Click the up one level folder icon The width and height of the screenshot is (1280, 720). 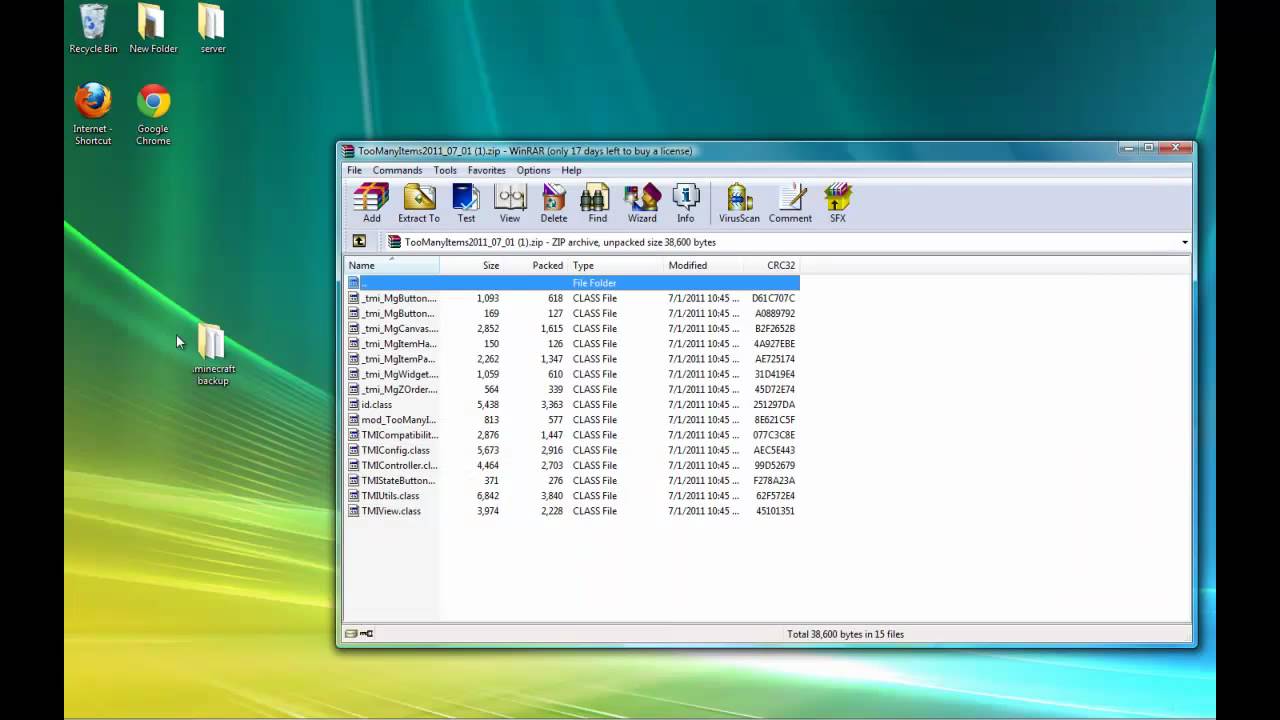(359, 241)
